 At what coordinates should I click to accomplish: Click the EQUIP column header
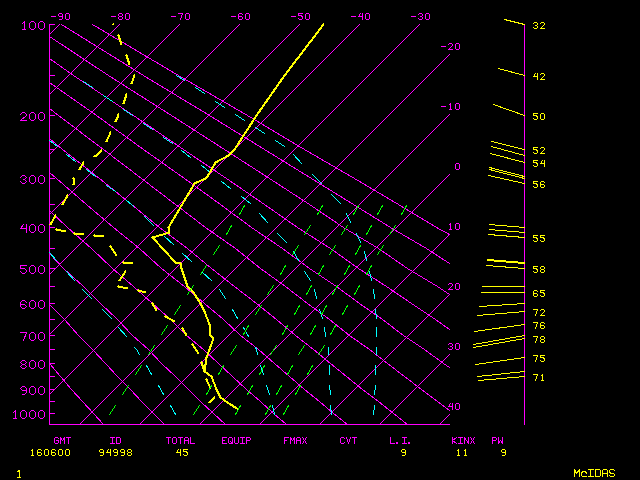point(236,440)
